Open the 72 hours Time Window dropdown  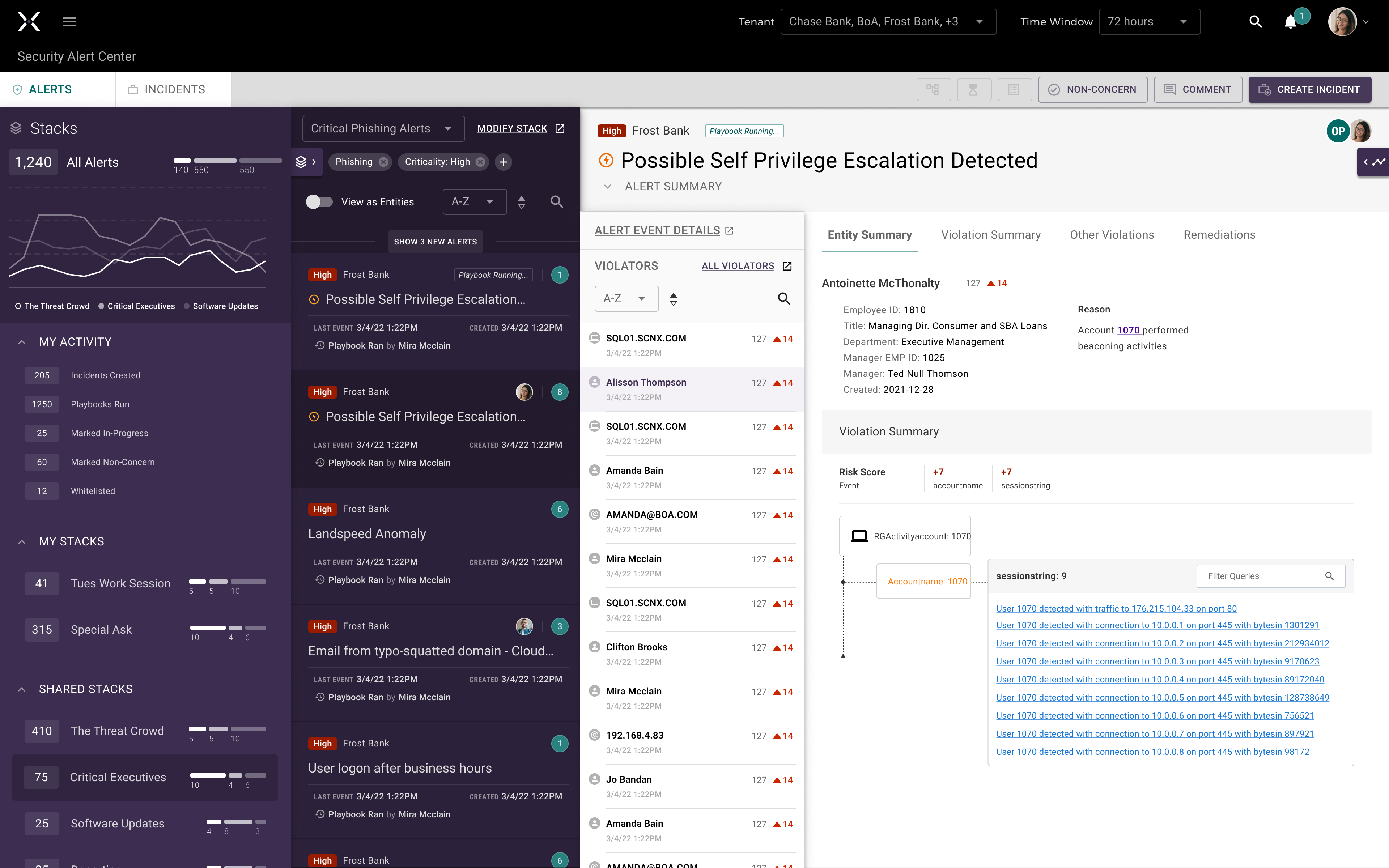click(1148, 22)
